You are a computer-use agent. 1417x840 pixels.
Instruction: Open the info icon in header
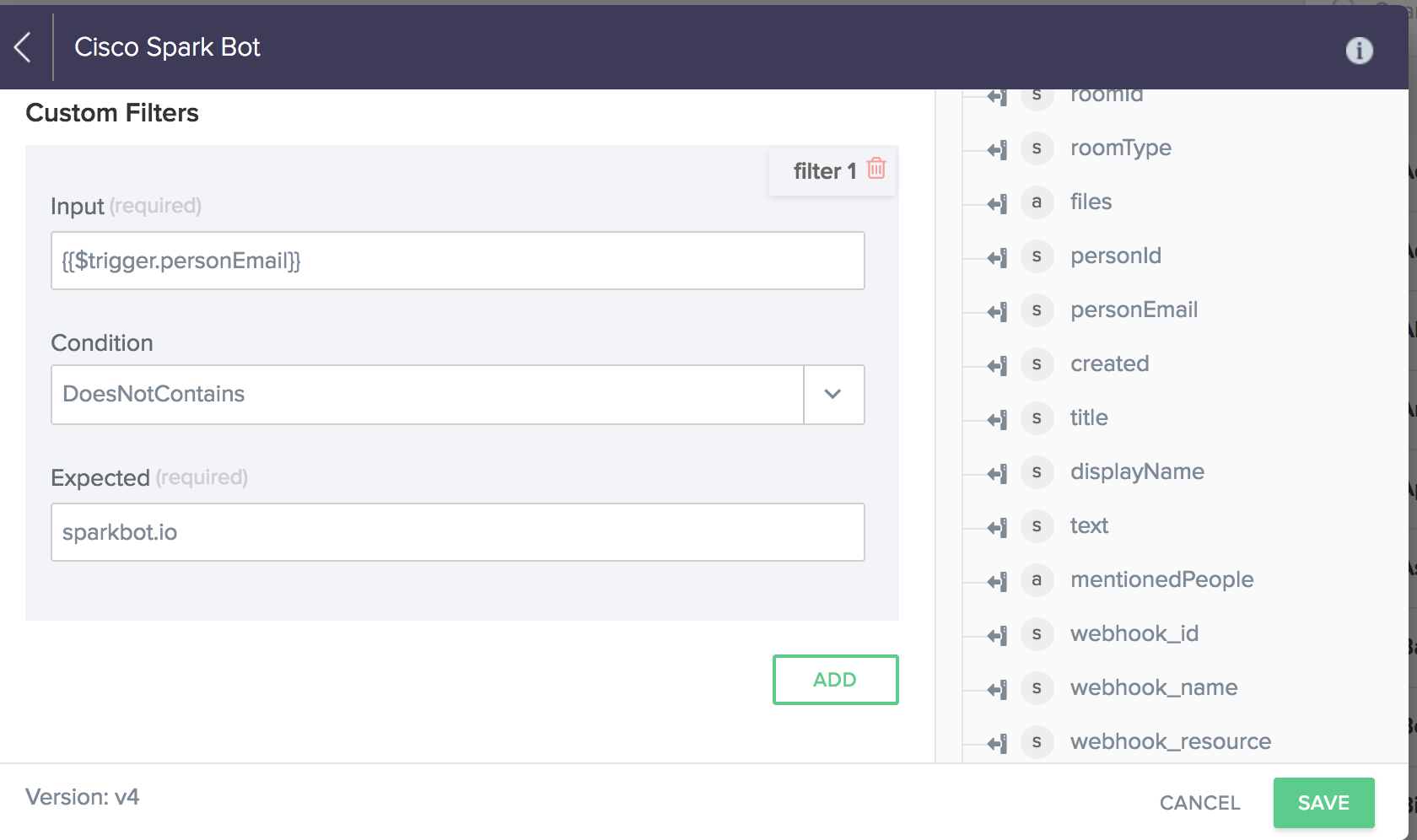[x=1359, y=51]
